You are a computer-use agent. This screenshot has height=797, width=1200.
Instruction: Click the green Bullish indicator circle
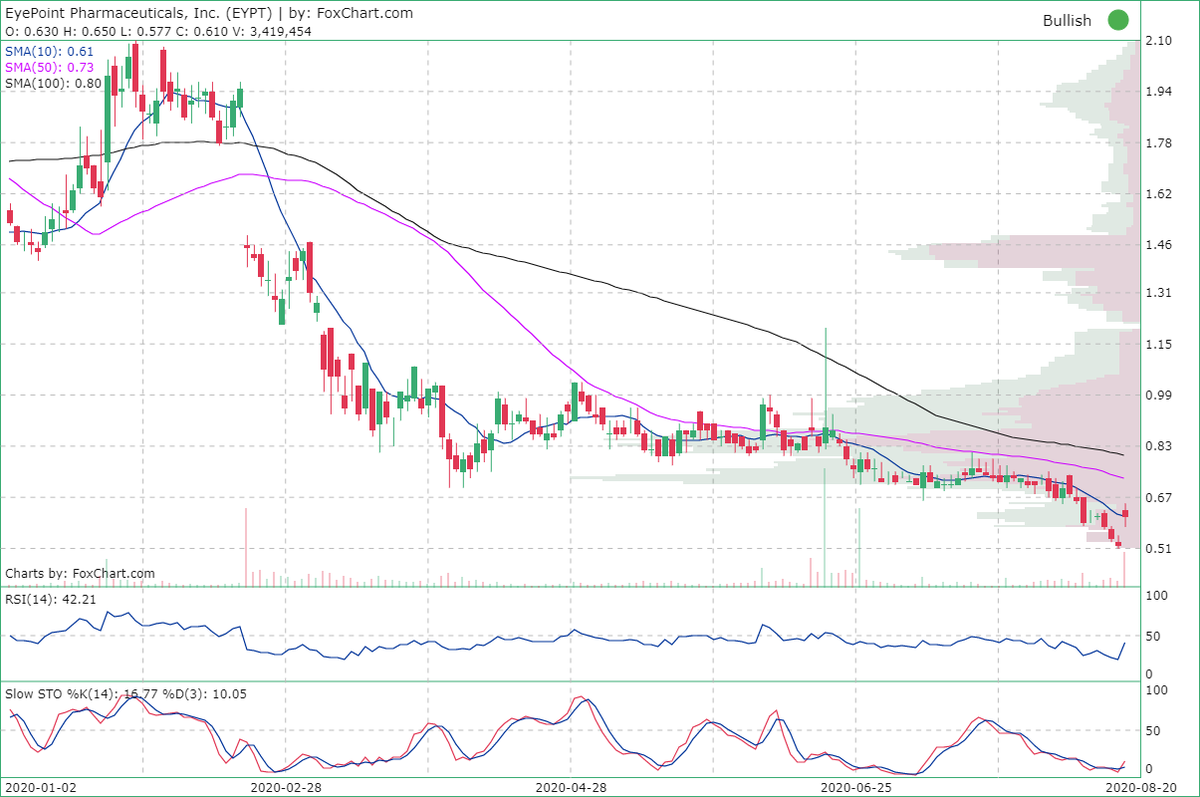tap(1118, 20)
